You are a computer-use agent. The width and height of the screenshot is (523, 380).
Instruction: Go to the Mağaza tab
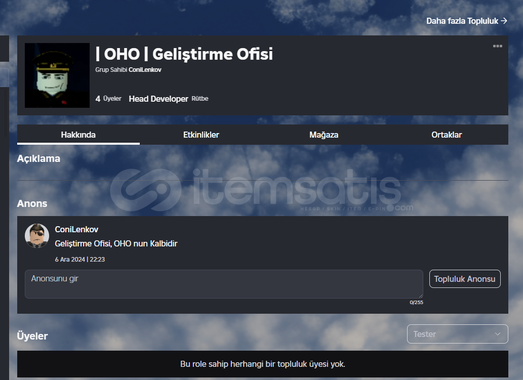click(x=324, y=135)
